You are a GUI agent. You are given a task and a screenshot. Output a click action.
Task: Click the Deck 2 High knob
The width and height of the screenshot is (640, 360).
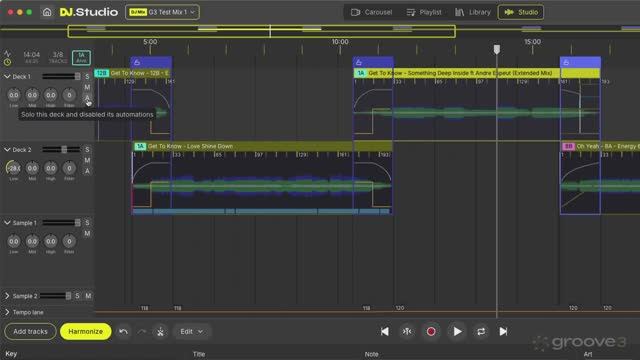tap(51, 168)
